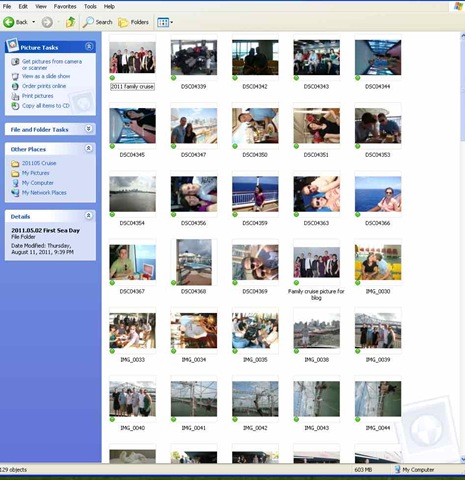Click the 603 MB status bar entry
The image size is (465, 480).
[363, 470]
